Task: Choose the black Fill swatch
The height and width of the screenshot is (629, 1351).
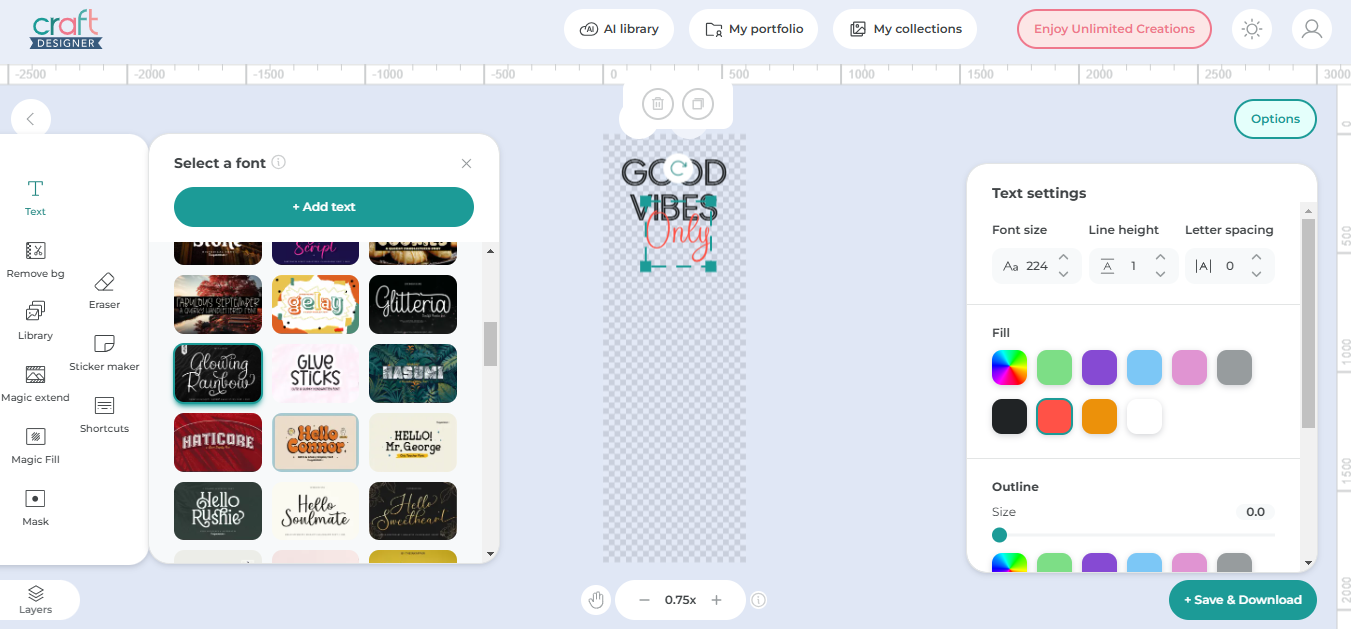Action: [x=1009, y=416]
